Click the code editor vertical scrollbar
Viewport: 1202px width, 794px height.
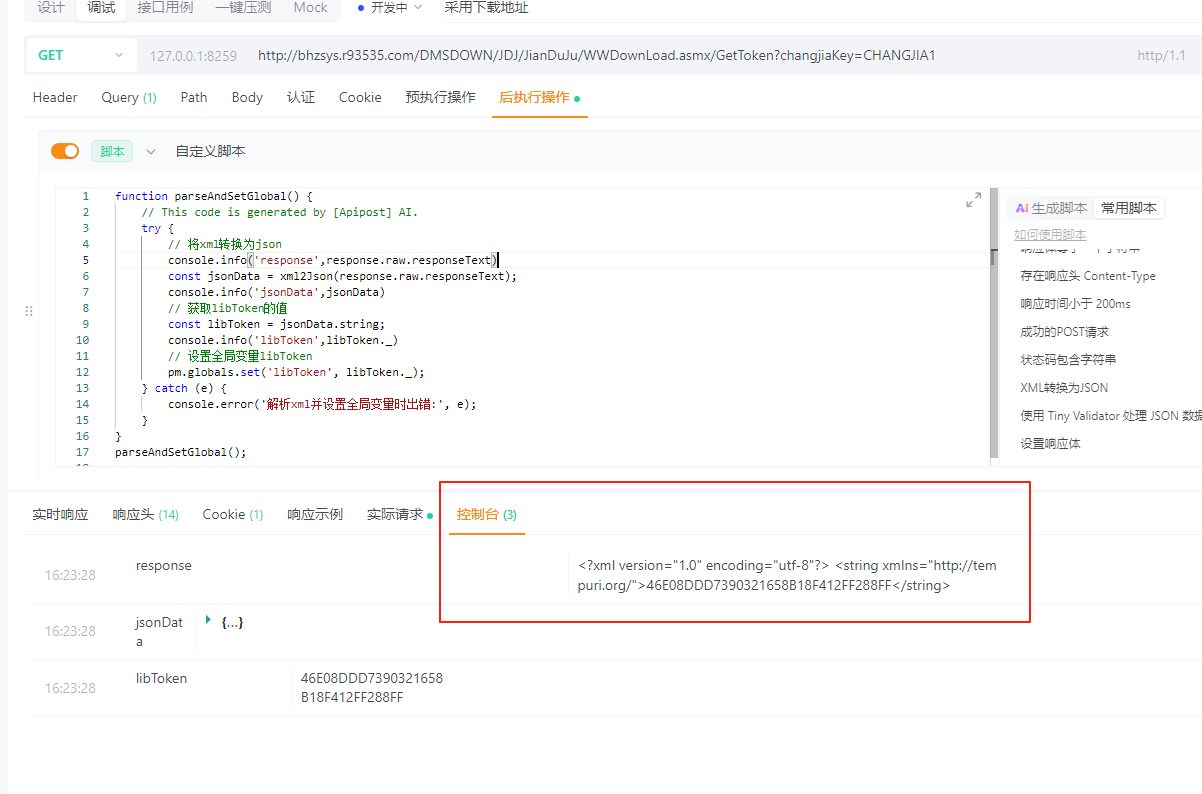[x=994, y=325]
